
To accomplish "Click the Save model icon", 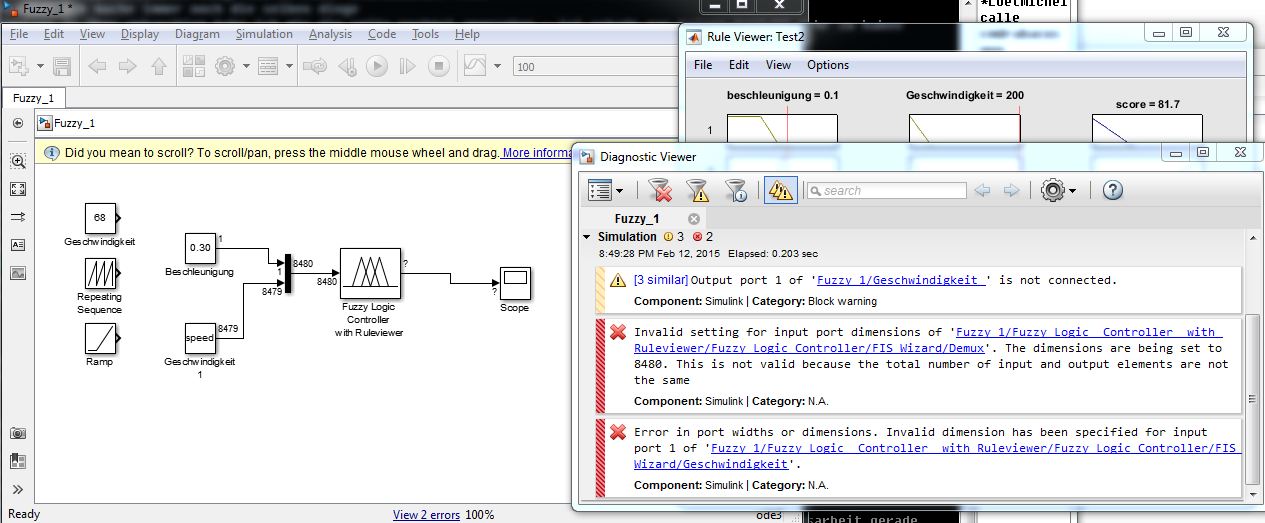I will click(62, 67).
